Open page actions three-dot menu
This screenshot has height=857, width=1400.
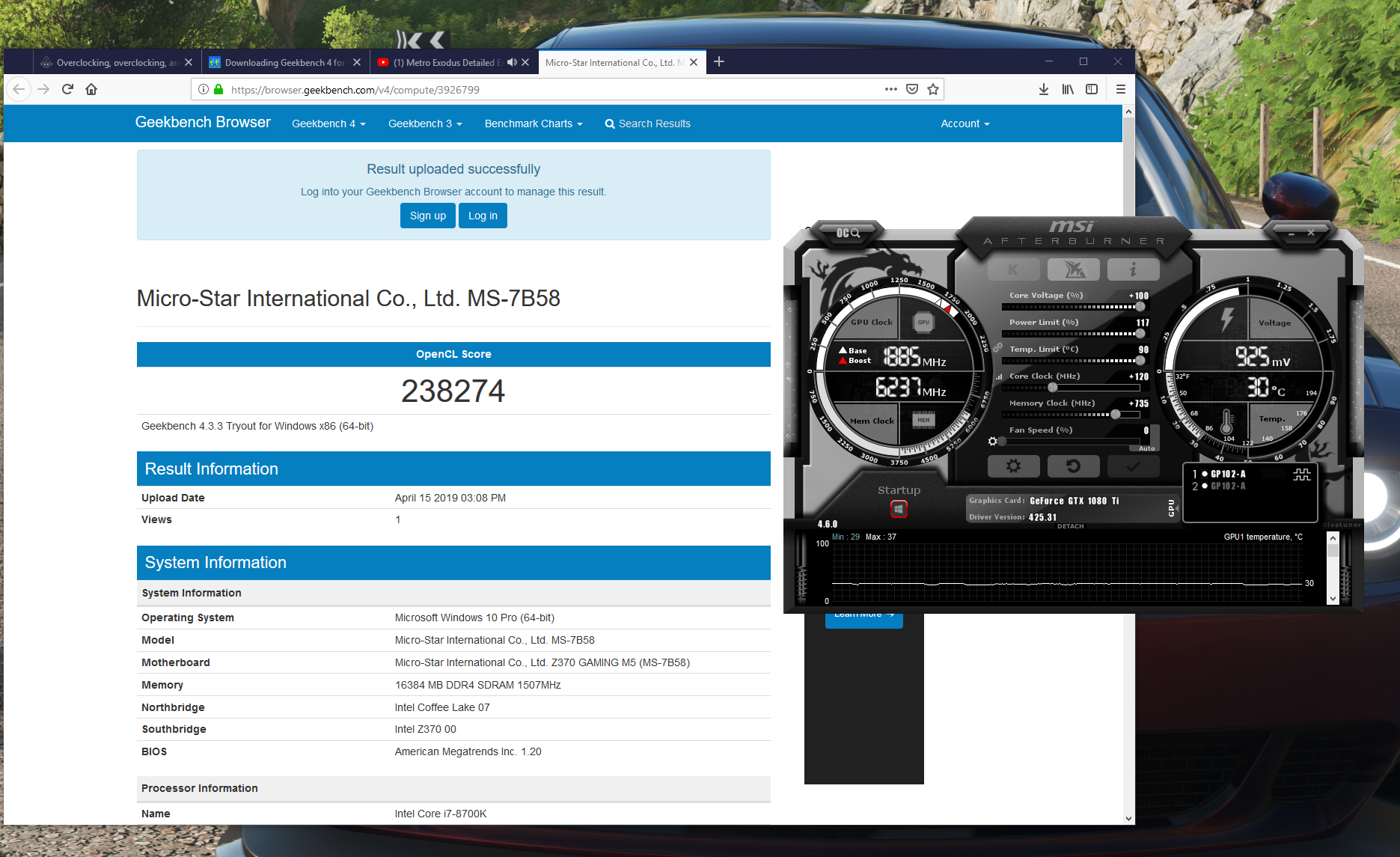890,89
